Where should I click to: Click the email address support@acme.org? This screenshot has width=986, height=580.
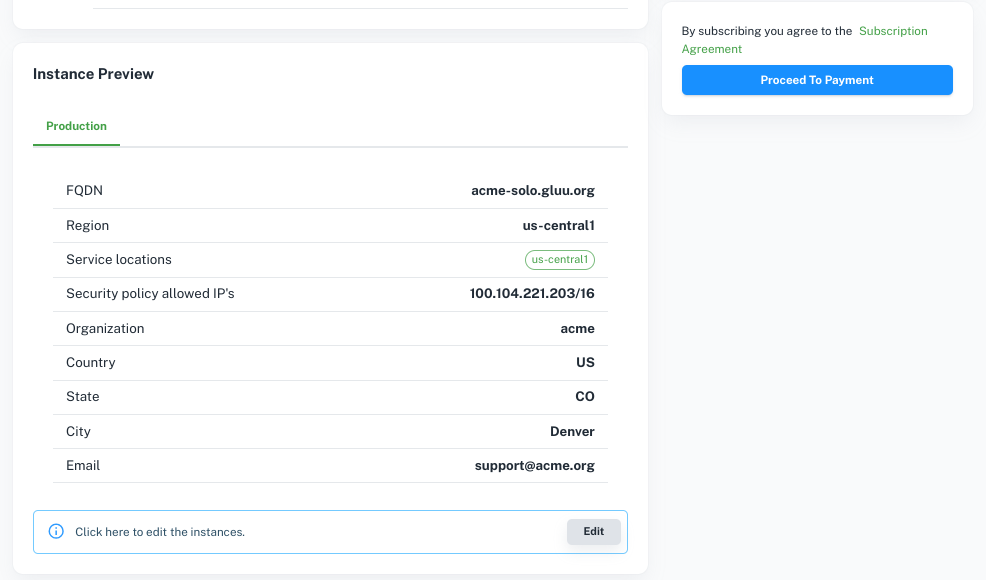tap(534, 466)
